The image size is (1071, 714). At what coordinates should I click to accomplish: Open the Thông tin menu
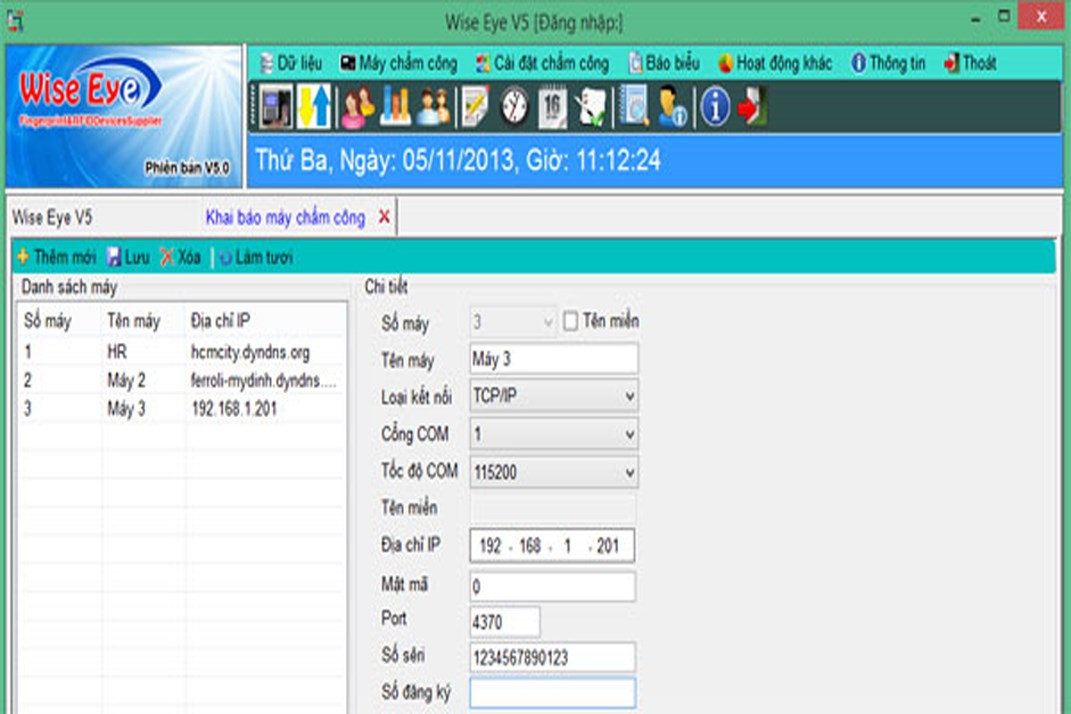(888, 64)
